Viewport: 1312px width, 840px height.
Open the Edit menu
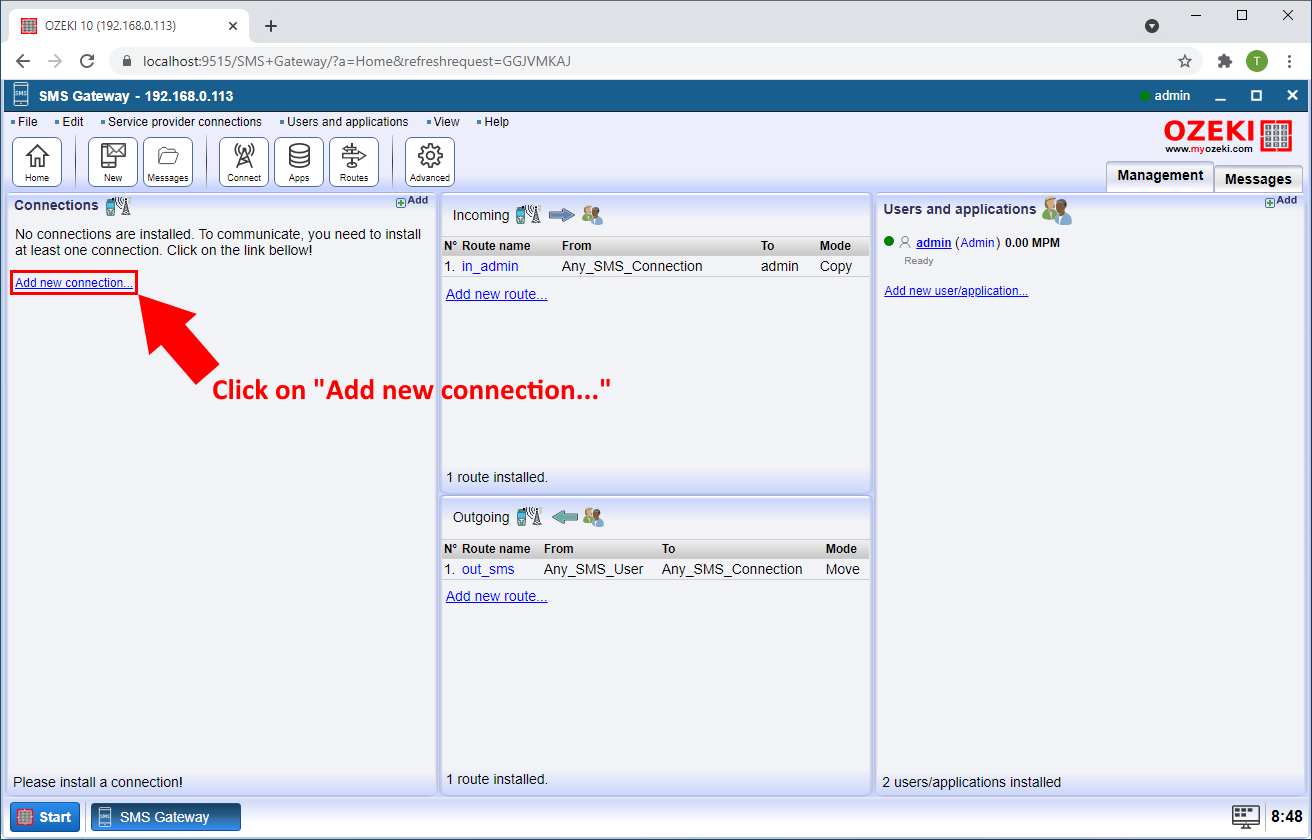[x=72, y=122]
